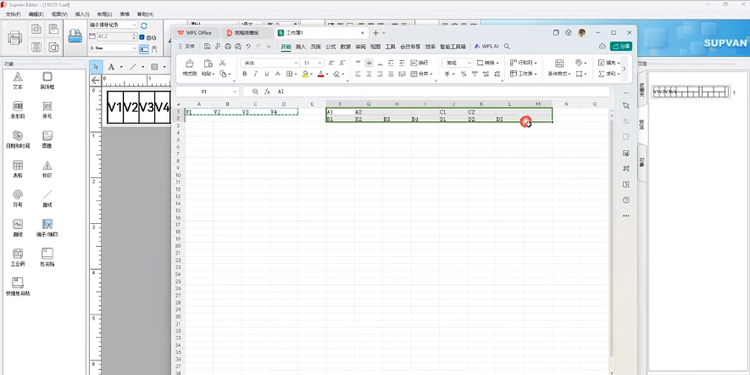Click the large printer icon in Supvan toolbar
The width and height of the screenshot is (750, 375).
[x=15, y=37]
